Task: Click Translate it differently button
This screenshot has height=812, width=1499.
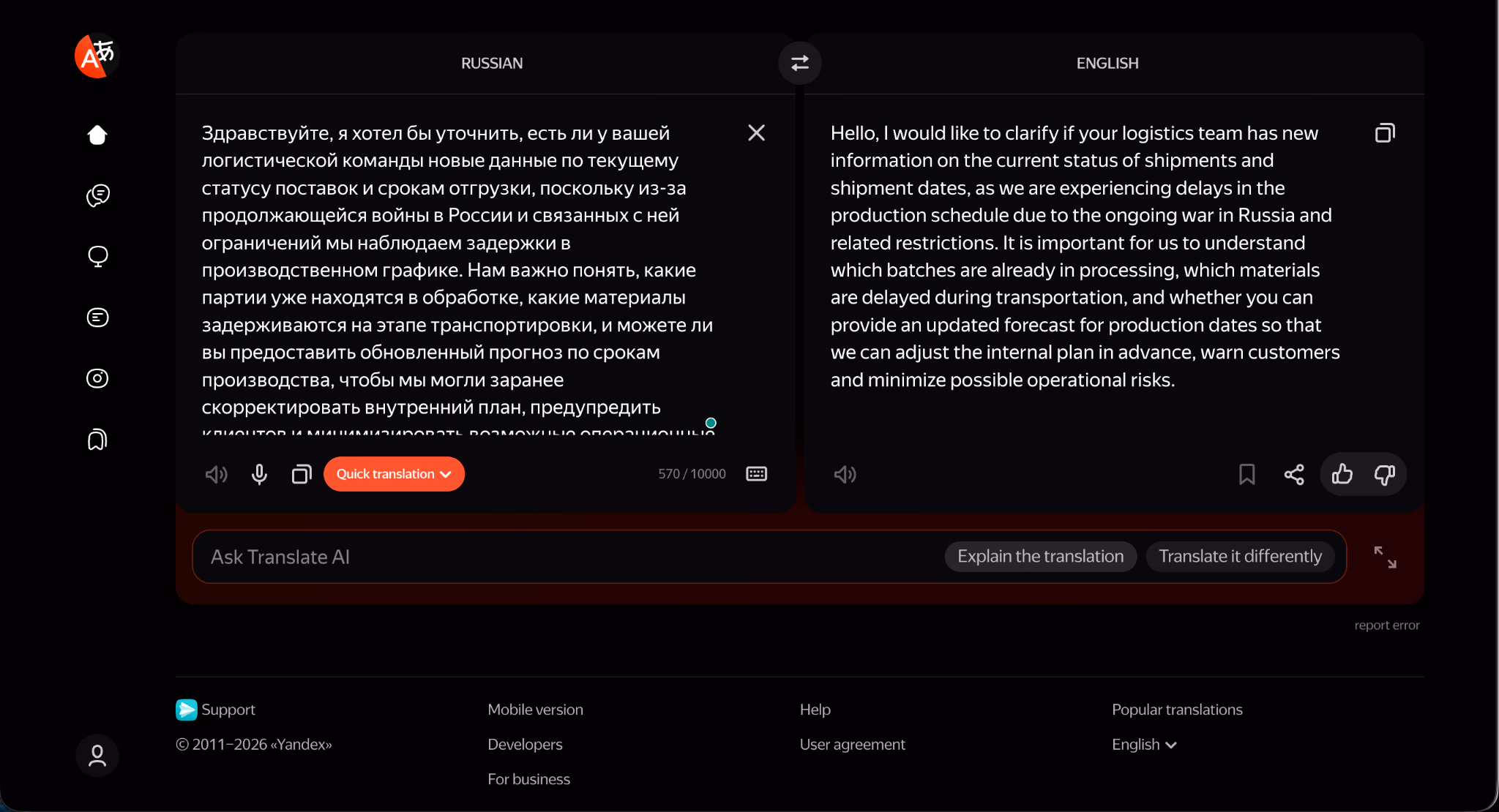Action: (1240, 557)
